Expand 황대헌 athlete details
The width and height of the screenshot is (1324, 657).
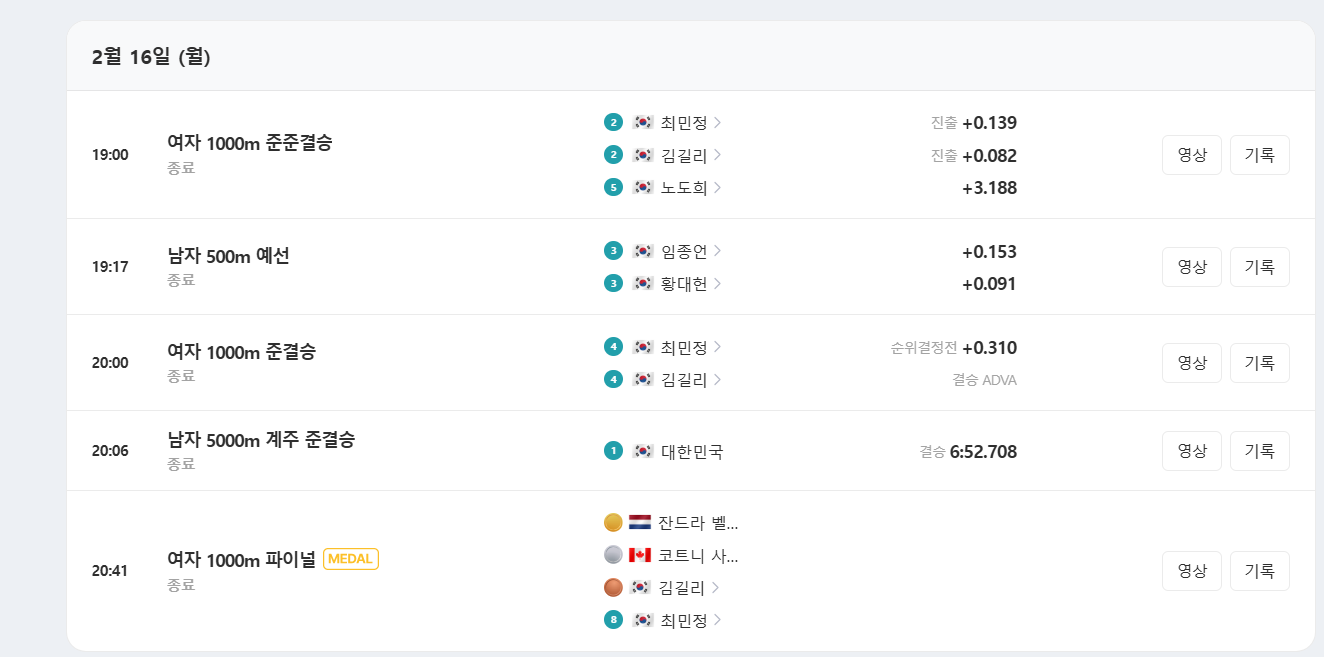point(685,283)
